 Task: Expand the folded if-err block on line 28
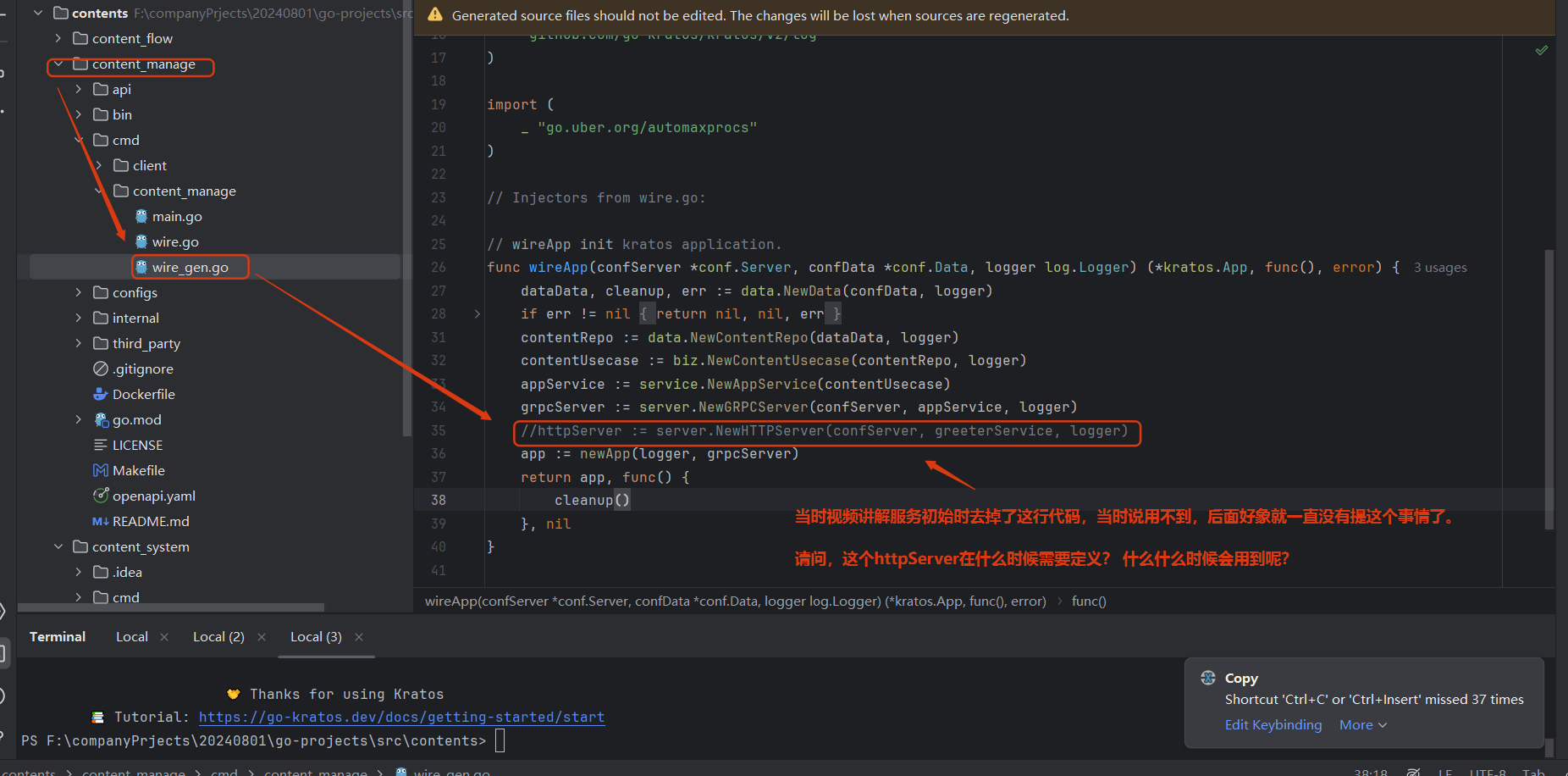coord(478,314)
